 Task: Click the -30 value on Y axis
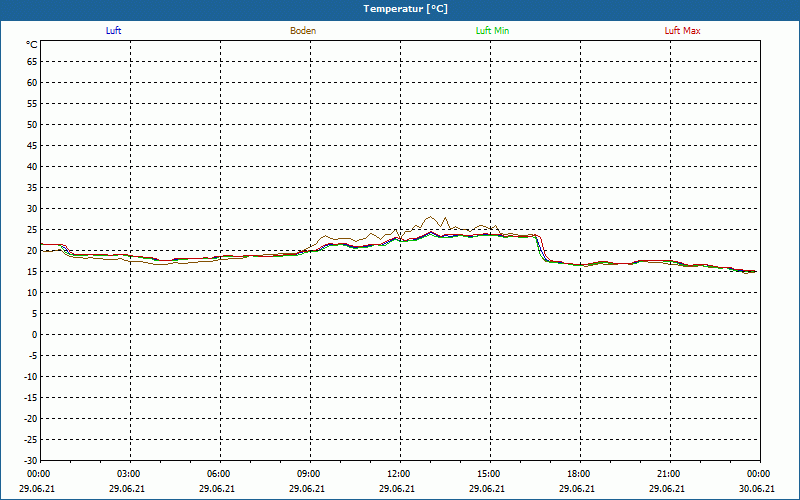click(31, 460)
